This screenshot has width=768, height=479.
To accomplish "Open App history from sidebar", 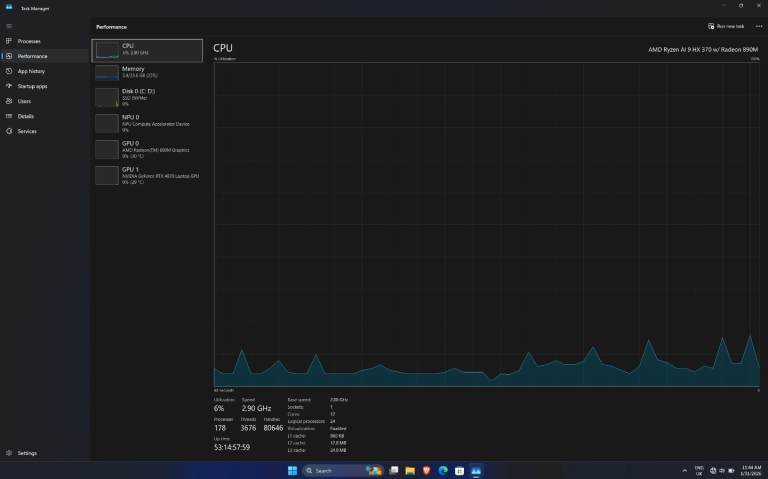I will click(x=31, y=71).
